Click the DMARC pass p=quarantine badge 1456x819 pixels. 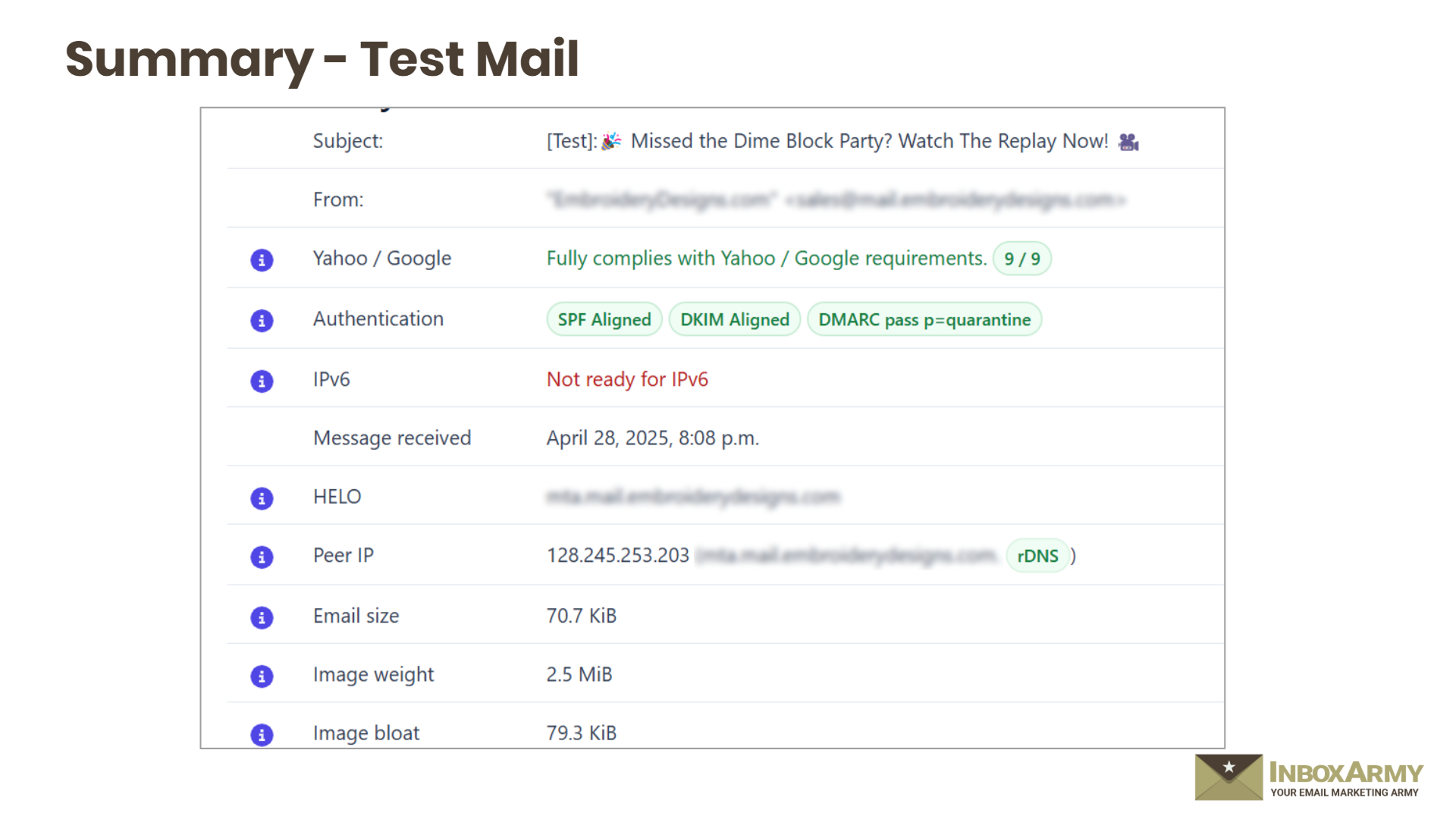coord(924,320)
